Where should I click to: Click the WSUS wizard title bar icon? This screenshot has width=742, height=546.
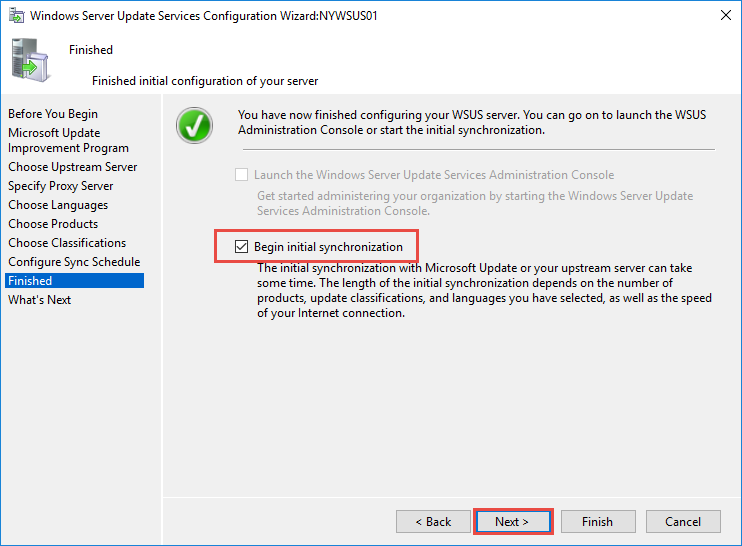tap(17, 15)
